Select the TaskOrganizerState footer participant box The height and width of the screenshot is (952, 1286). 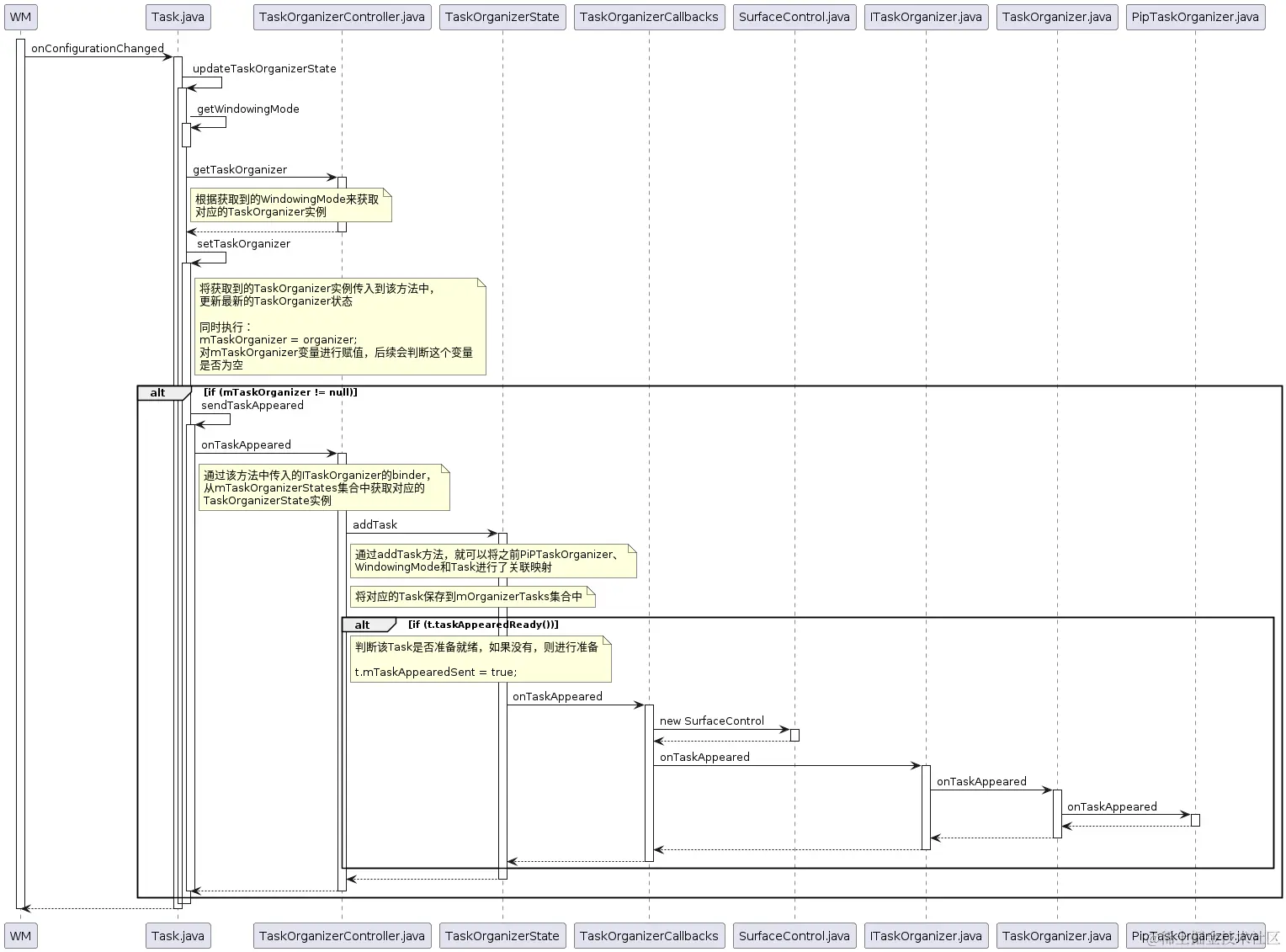[502, 935]
